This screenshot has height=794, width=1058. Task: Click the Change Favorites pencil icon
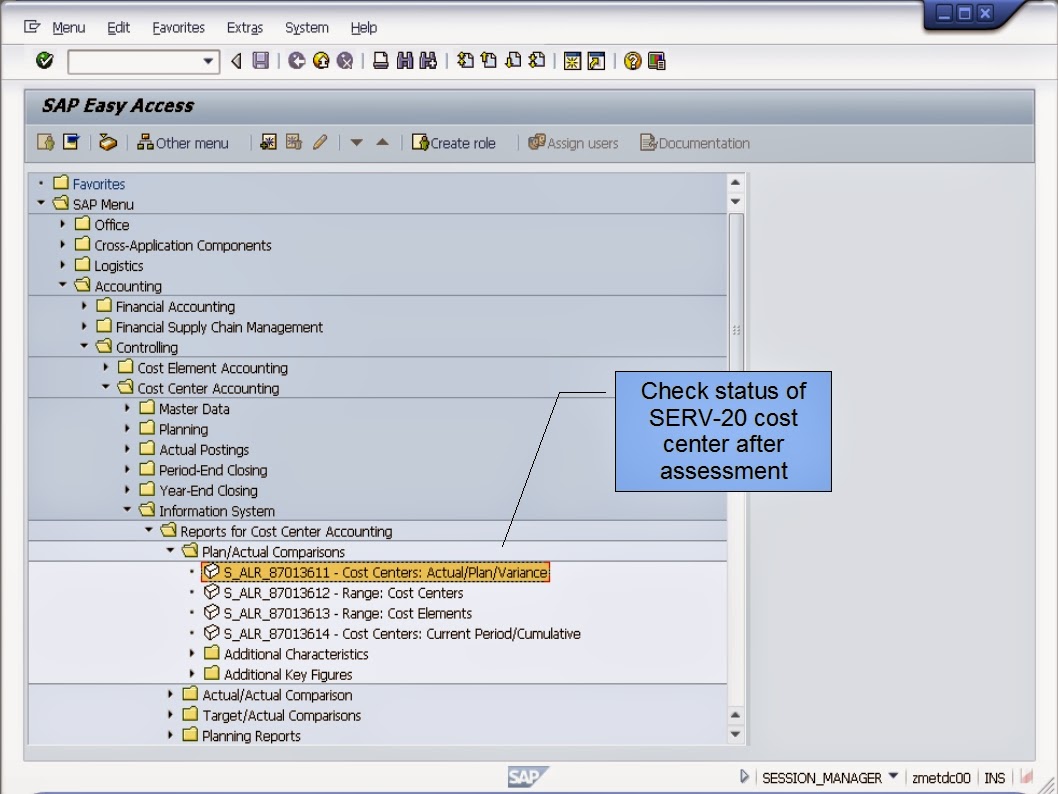point(320,142)
